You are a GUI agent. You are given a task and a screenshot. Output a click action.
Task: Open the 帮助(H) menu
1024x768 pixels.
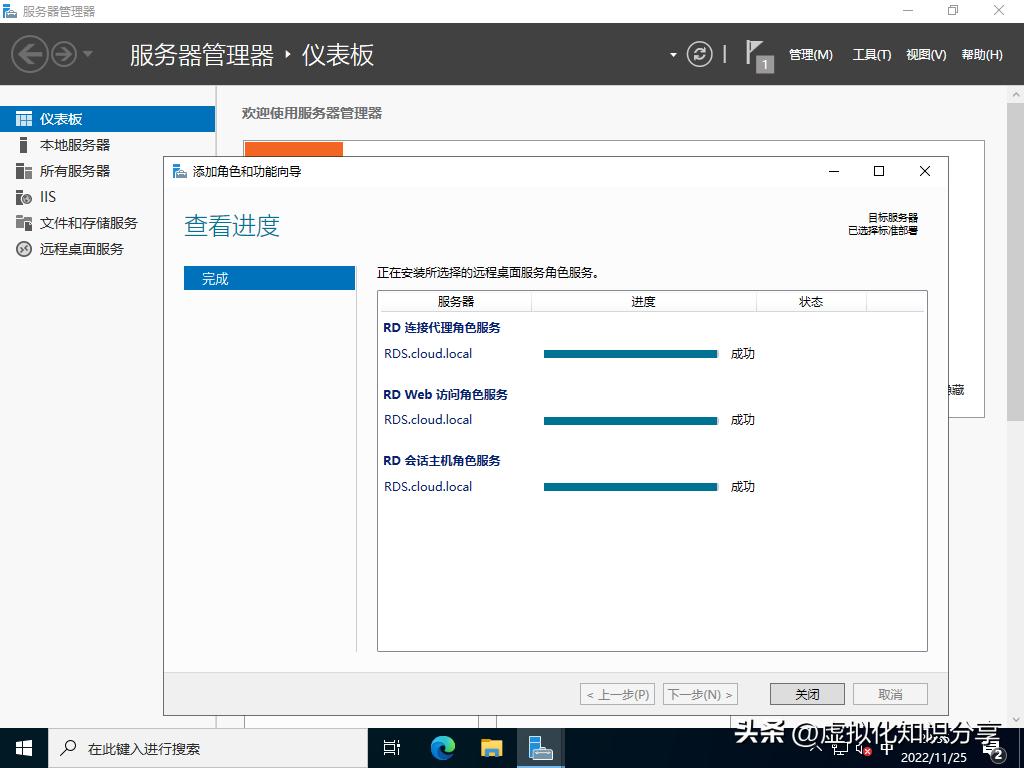point(979,55)
